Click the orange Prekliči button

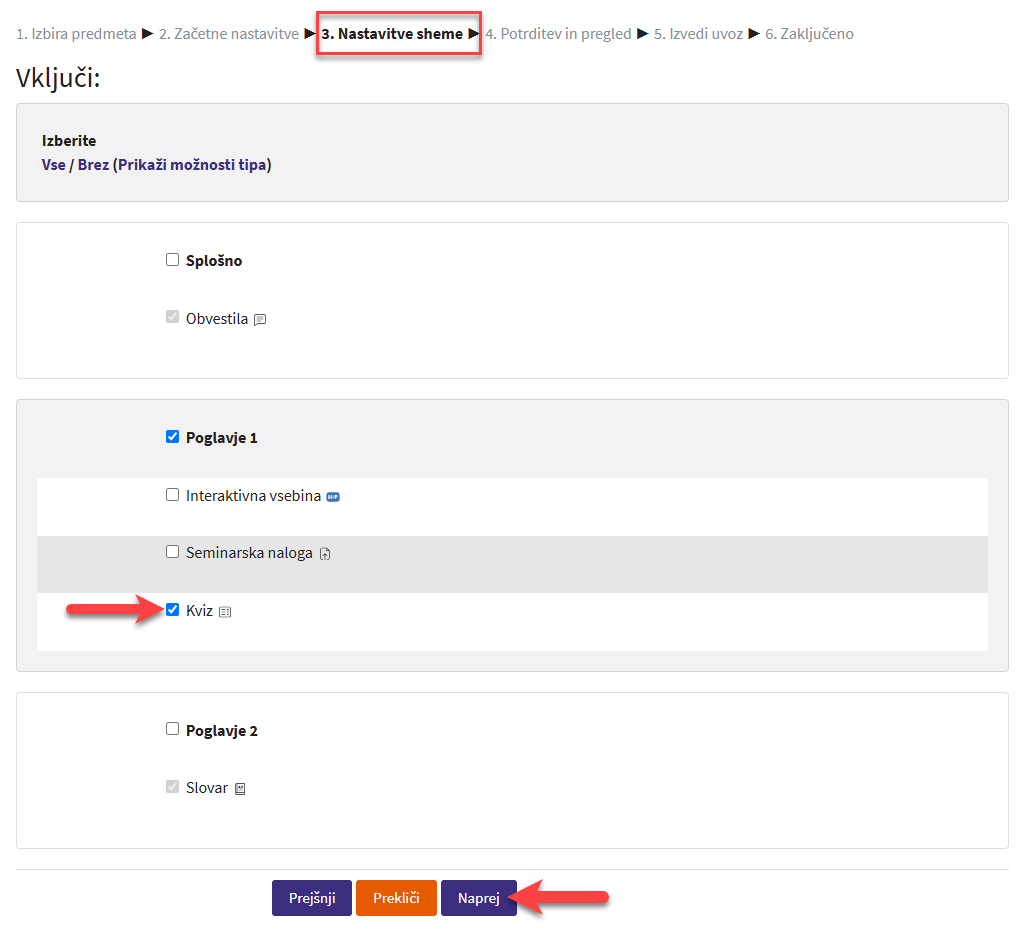coord(396,898)
